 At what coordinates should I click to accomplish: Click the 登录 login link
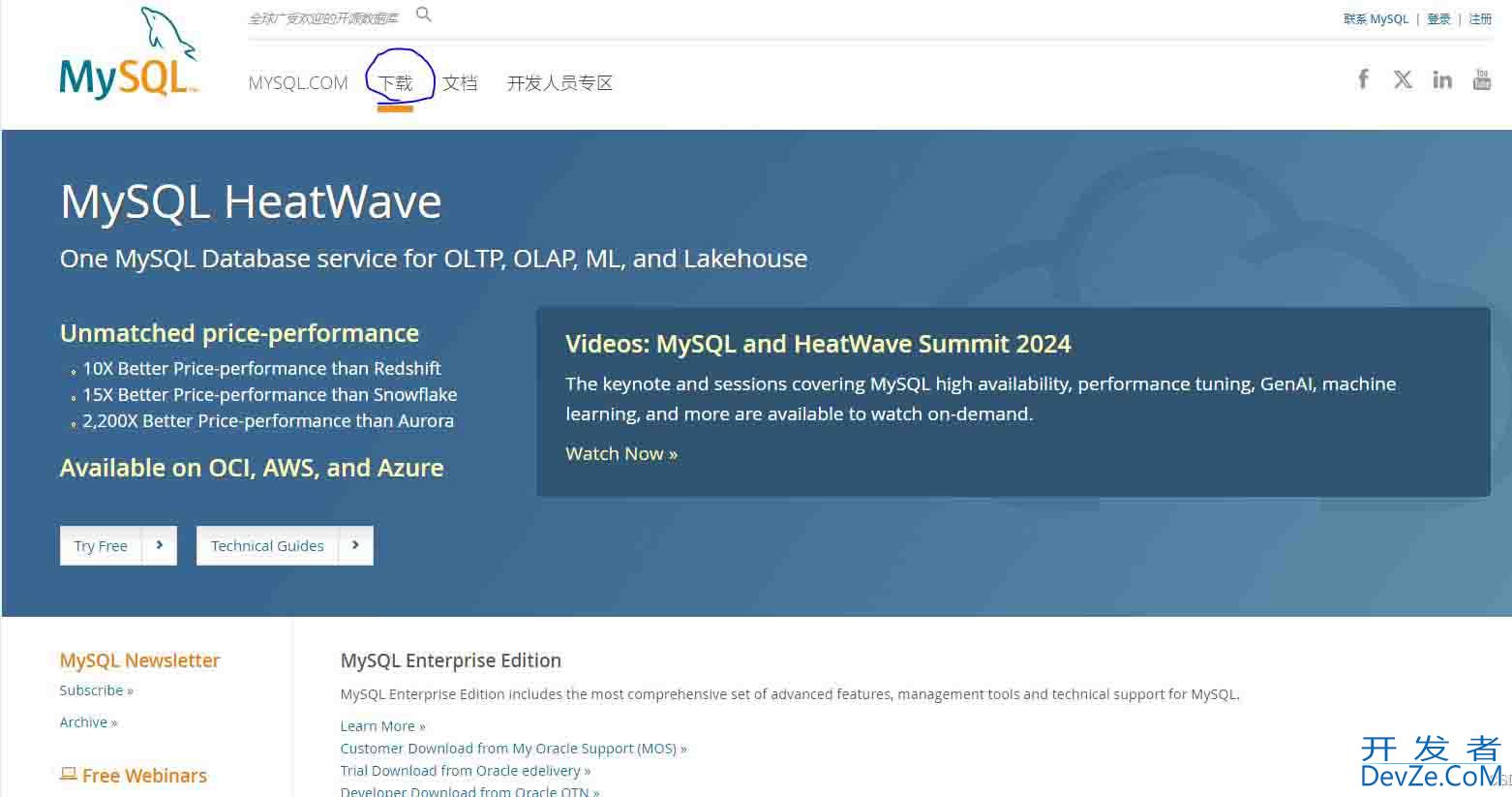pyautogui.click(x=1439, y=19)
